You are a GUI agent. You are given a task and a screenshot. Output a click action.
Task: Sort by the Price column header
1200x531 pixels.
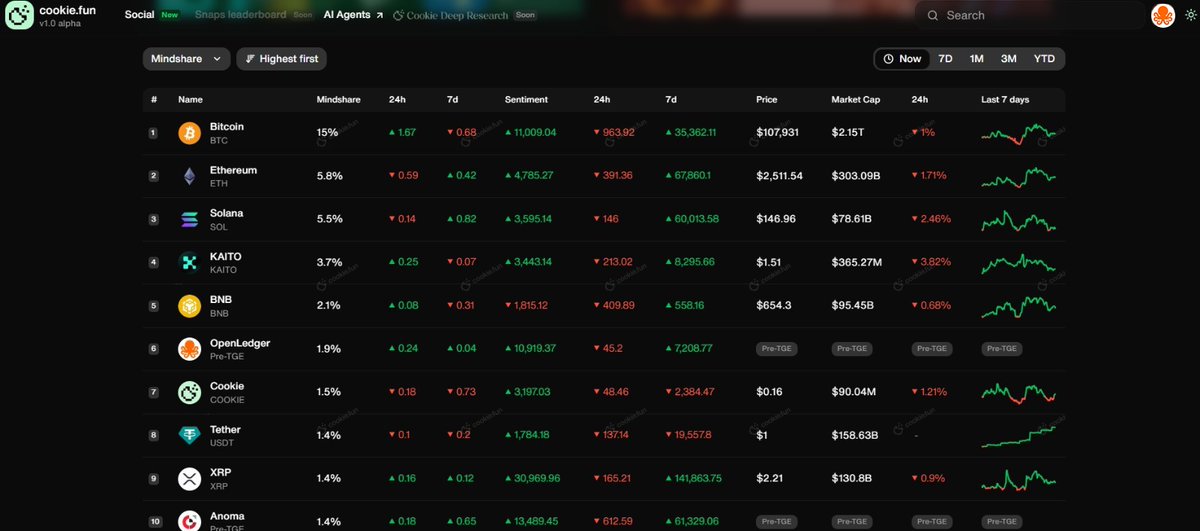coord(766,100)
